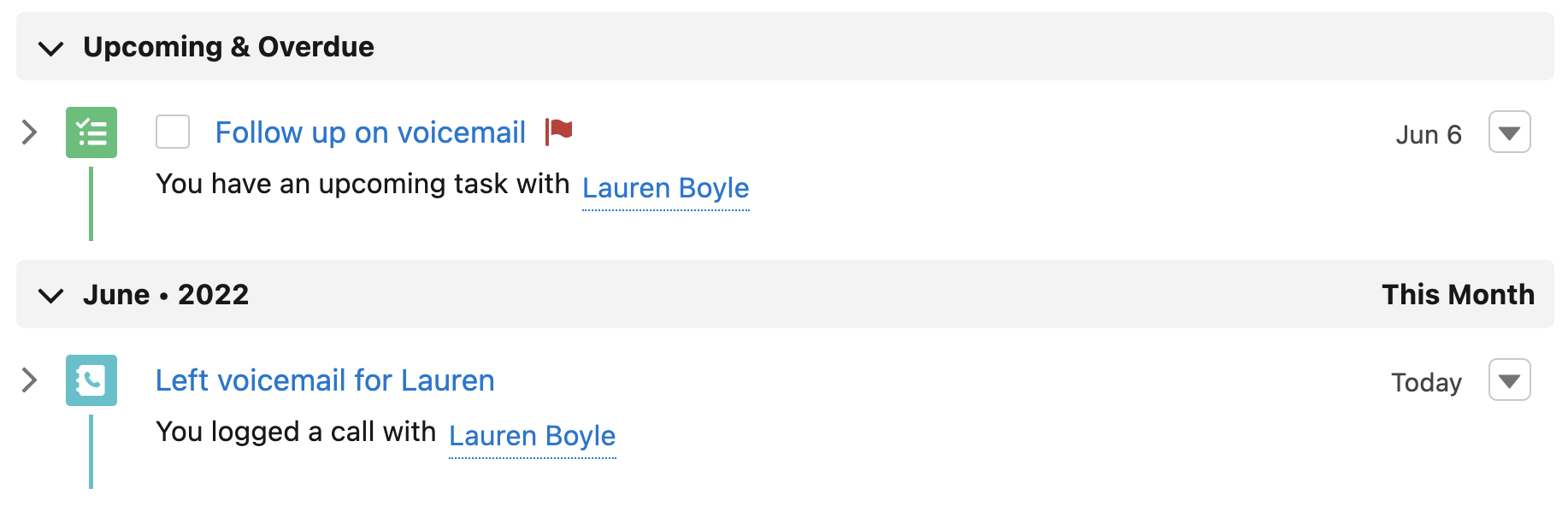Click the teal logged call icon

91,380
